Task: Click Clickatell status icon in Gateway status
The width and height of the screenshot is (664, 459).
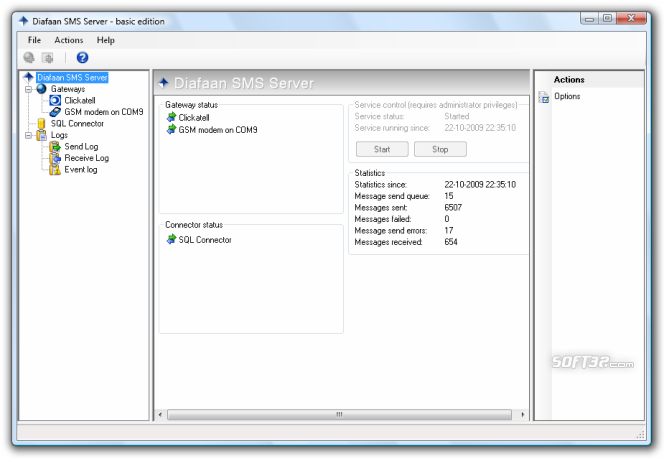Action: tap(171, 117)
